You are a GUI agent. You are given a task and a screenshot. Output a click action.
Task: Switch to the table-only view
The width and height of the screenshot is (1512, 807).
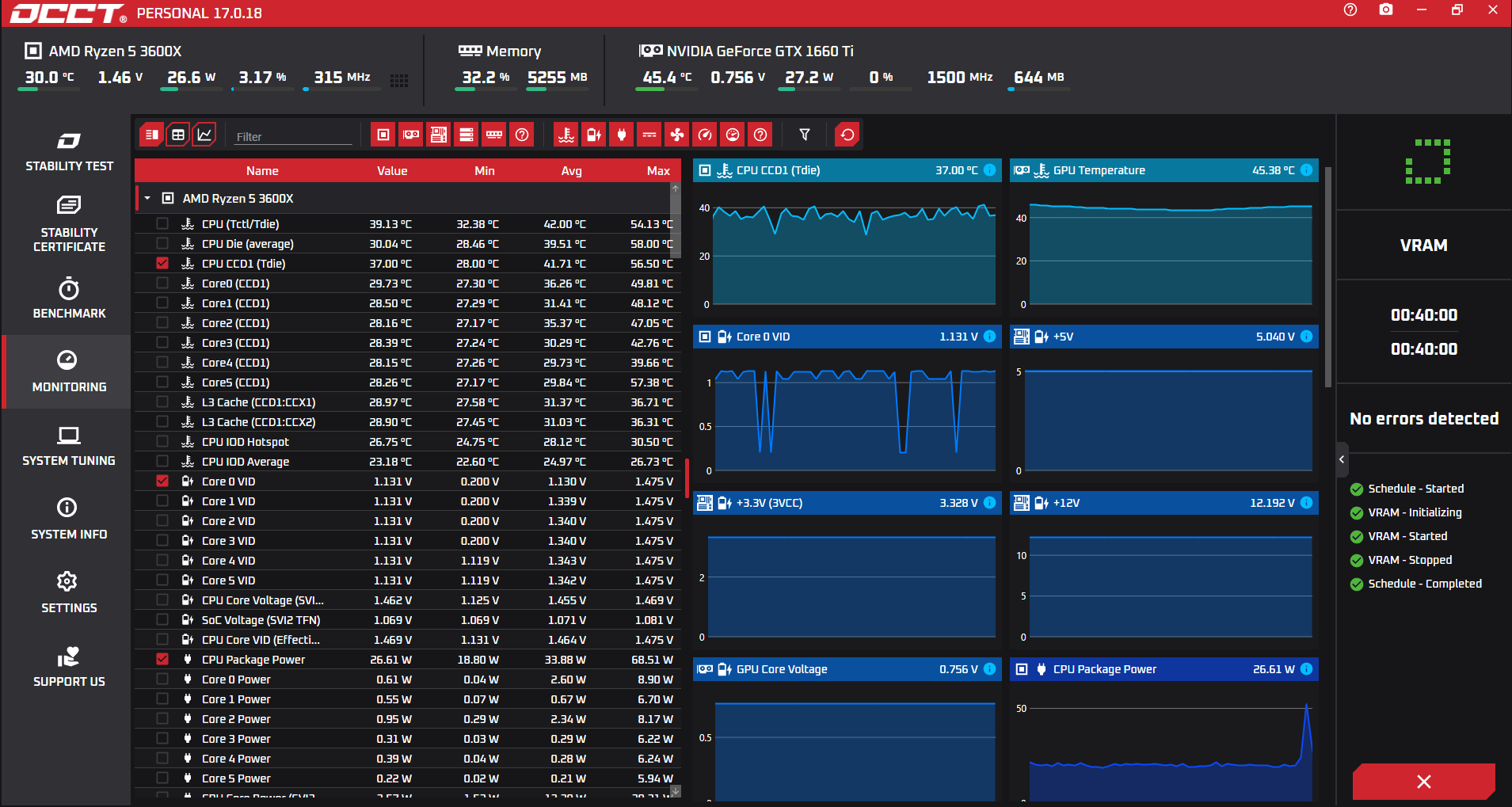(178, 135)
